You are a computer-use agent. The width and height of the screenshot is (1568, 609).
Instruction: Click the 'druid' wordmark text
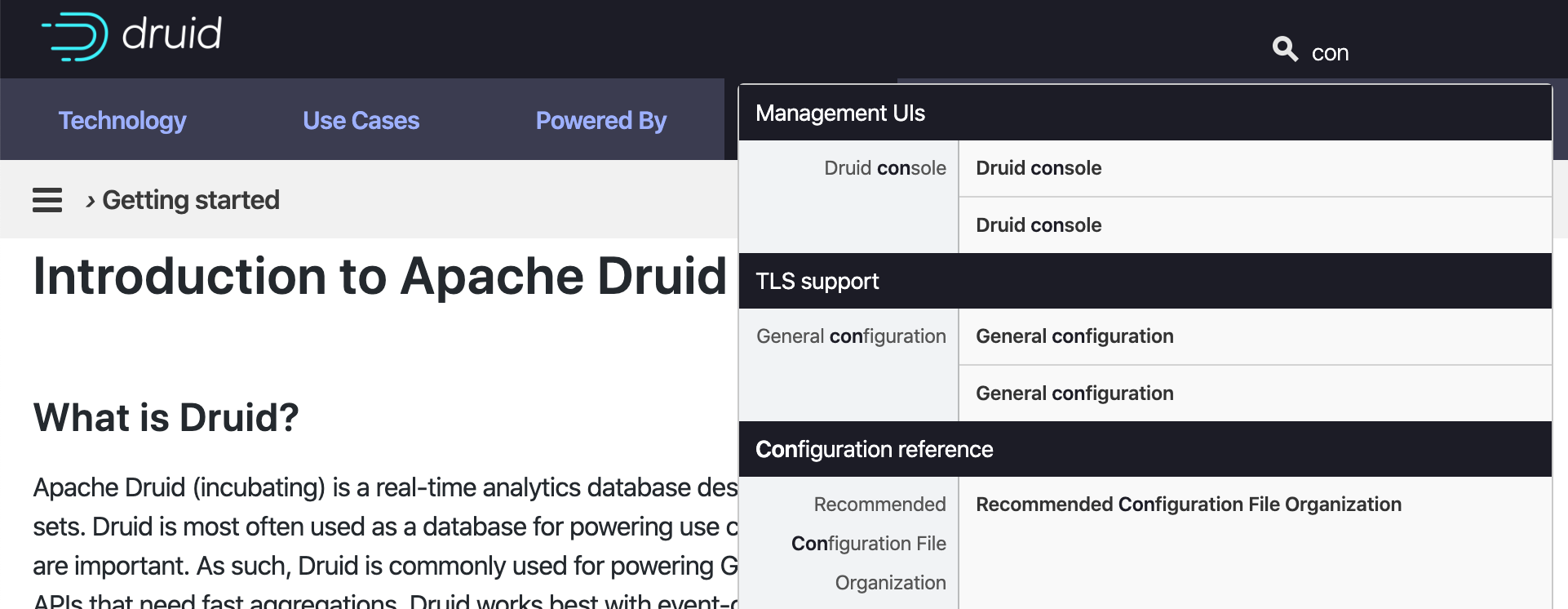(x=172, y=33)
